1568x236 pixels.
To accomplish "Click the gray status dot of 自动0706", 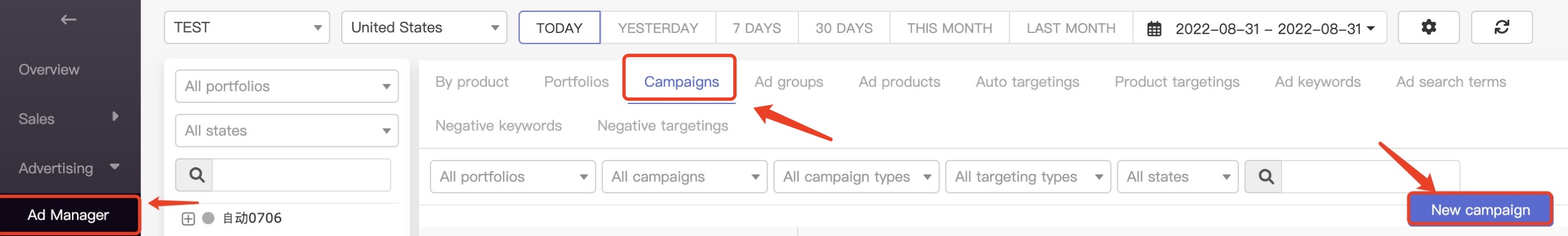I will [x=208, y=218].
